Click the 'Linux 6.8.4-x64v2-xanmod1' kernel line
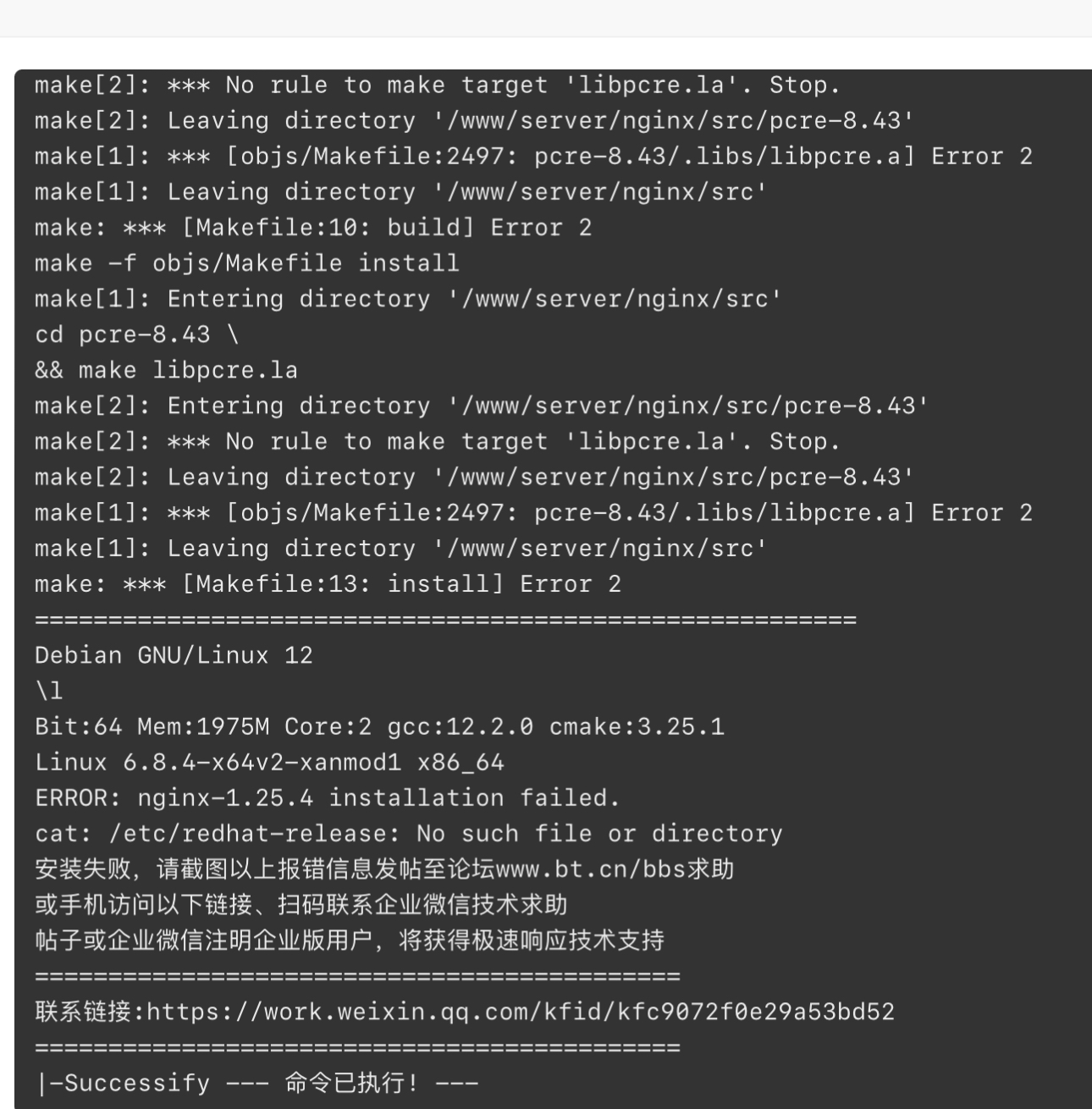The width and height of the screenshot is (1092, 1109). 269,762
